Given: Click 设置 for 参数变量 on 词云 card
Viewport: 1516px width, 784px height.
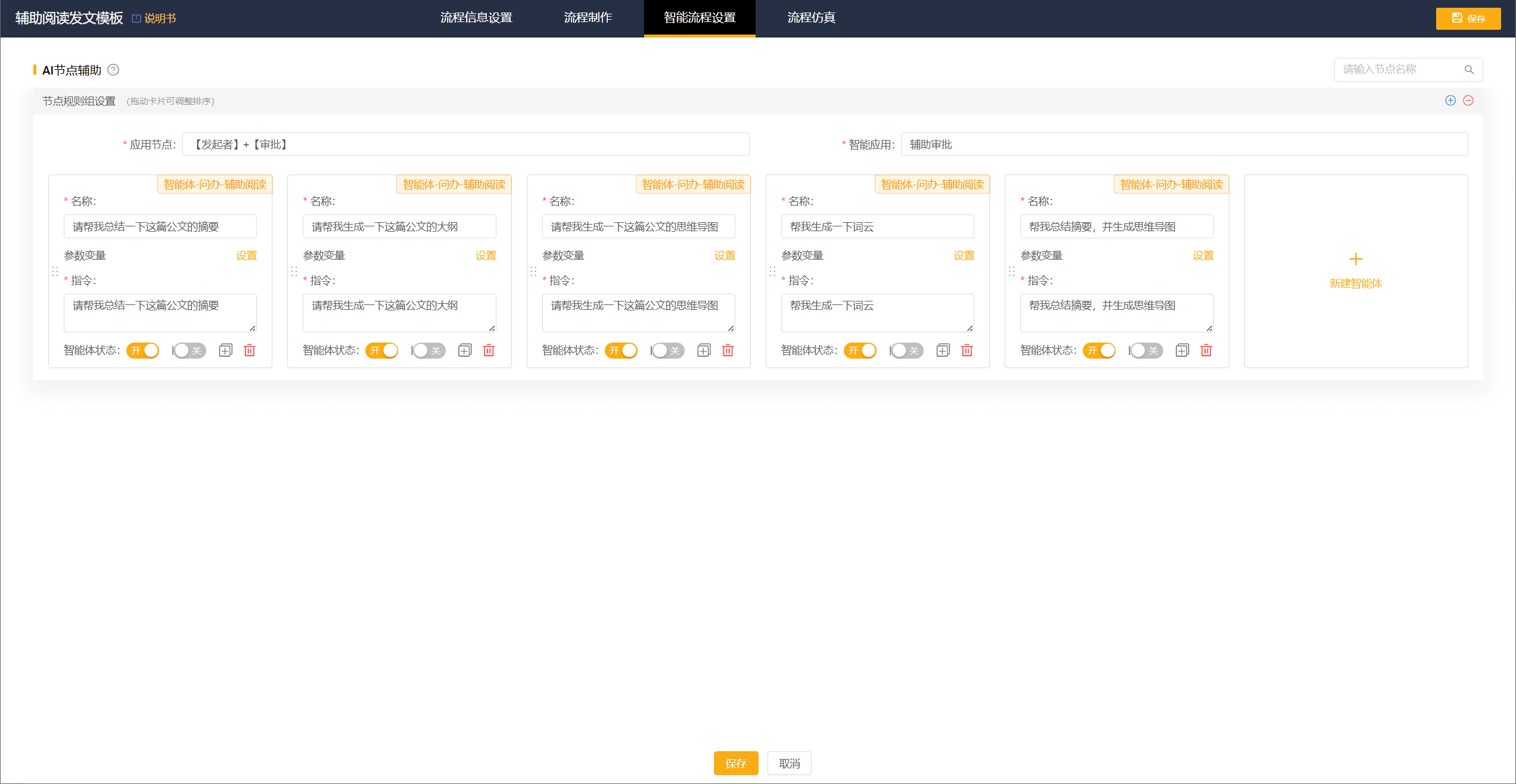Looking at the screenshot, I should click(964, 256).
